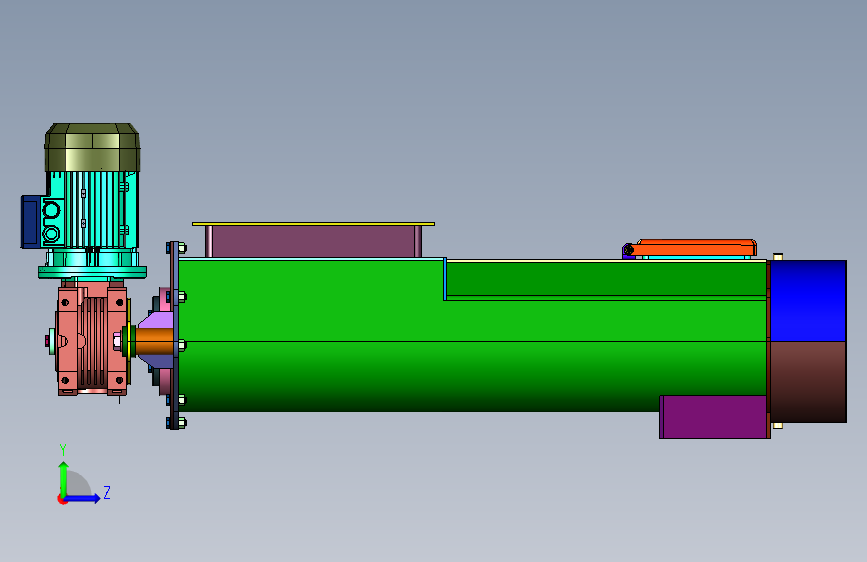Click the red origin point of triad

click(x=62, y=499)
